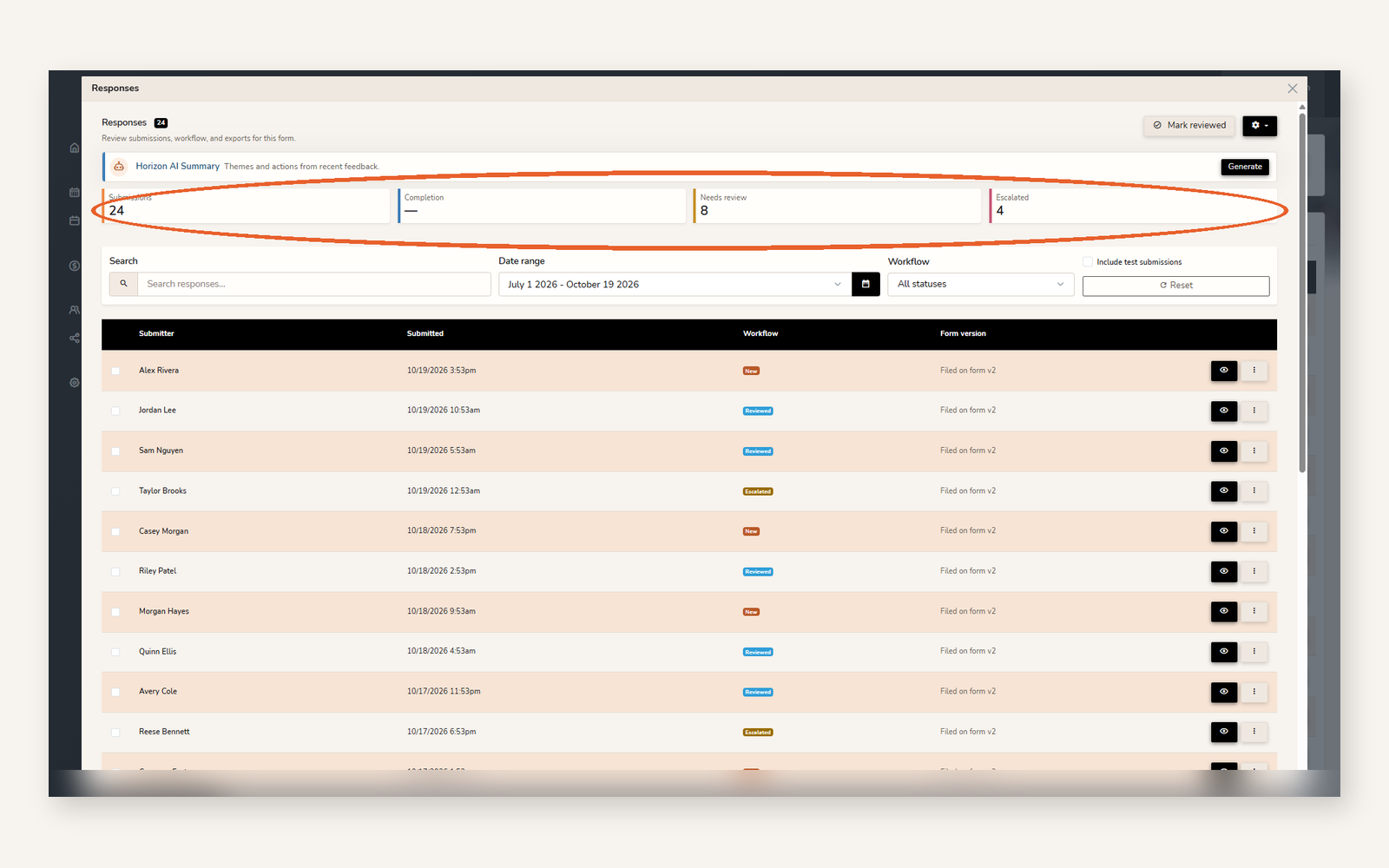View Taylor Brooks's submission with eye icon

click(1224, 490)
